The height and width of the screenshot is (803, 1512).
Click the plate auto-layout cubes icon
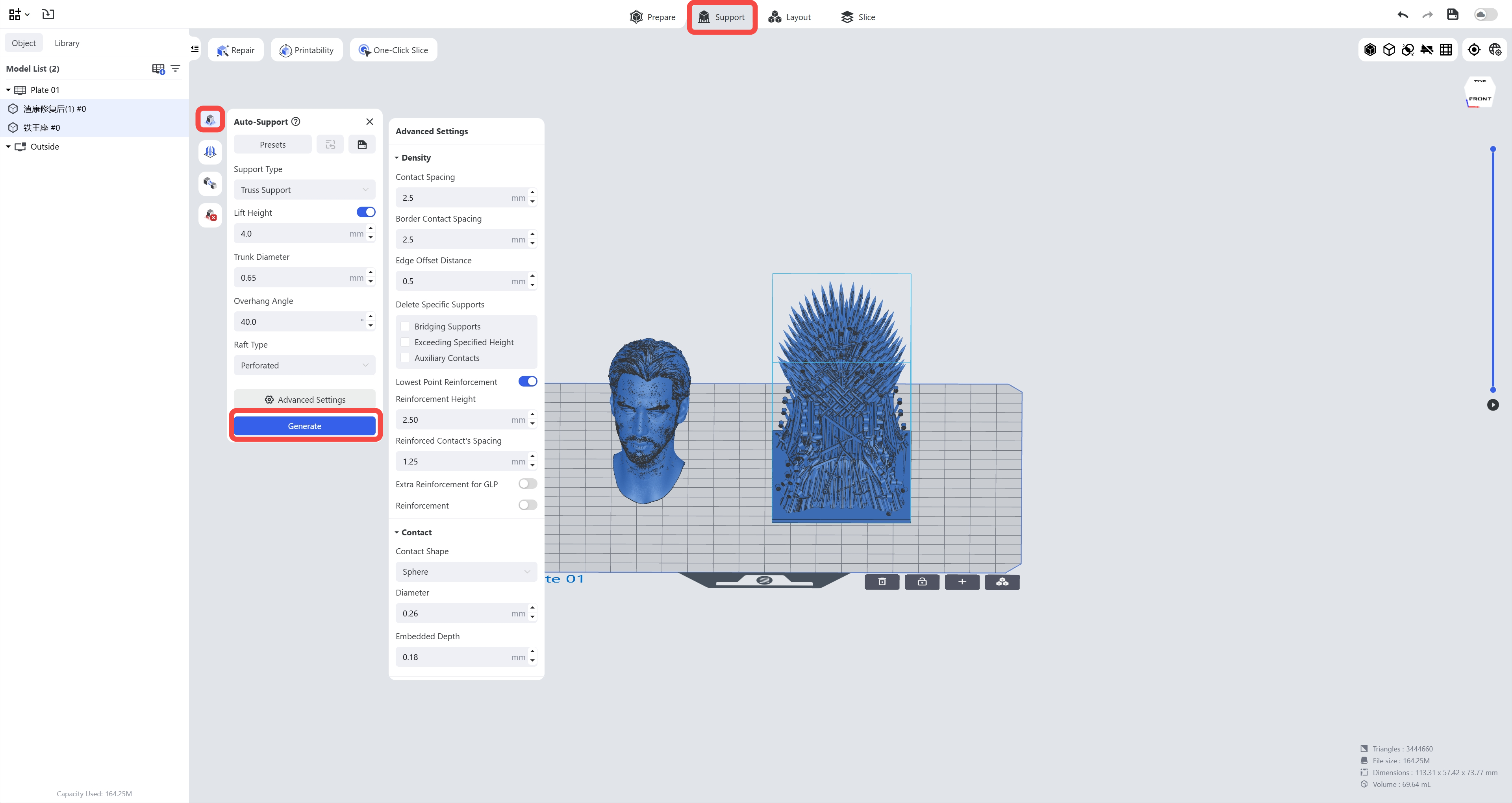[x=1002, y=582]
